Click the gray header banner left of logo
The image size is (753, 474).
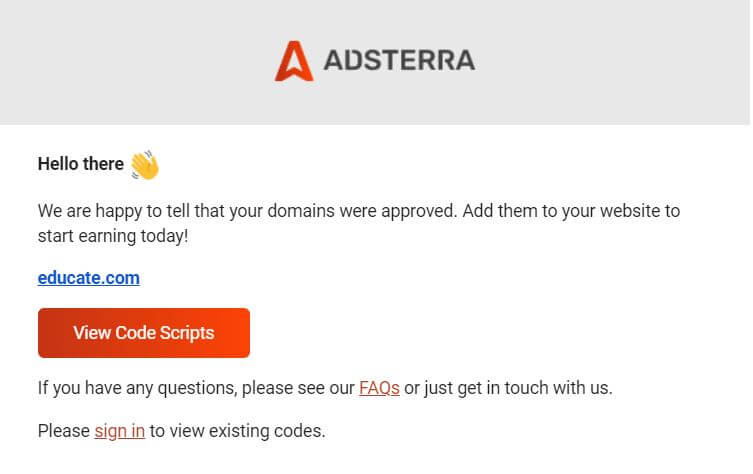[x=130, y=61]
